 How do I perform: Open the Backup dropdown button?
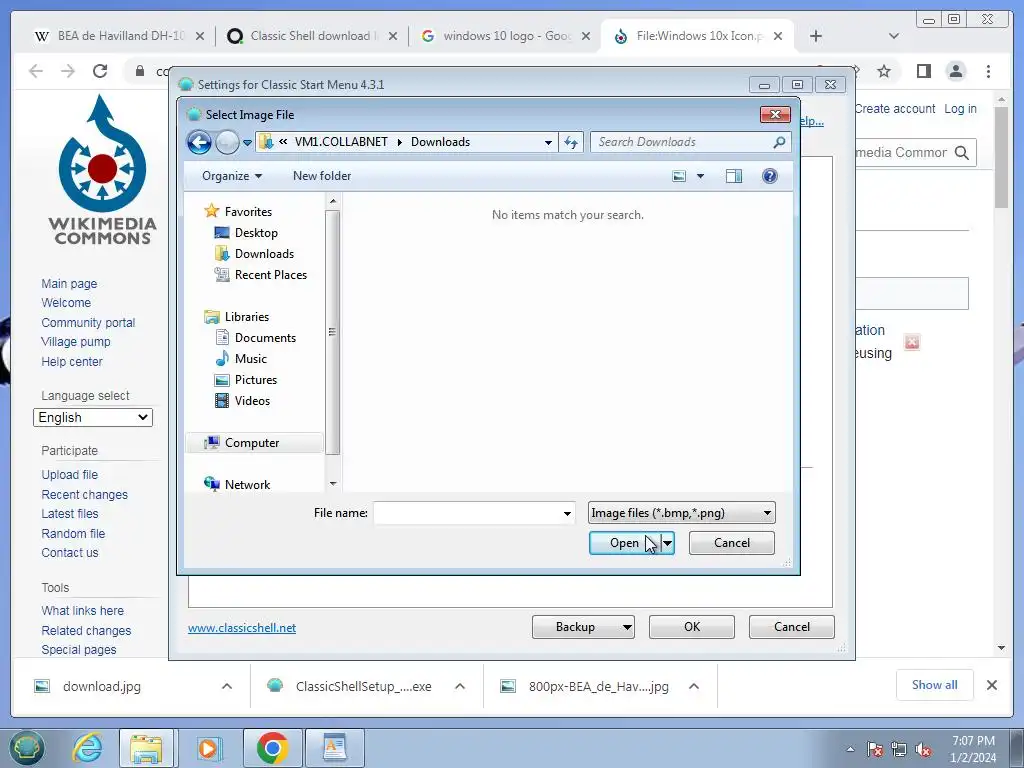click(583, 627)
